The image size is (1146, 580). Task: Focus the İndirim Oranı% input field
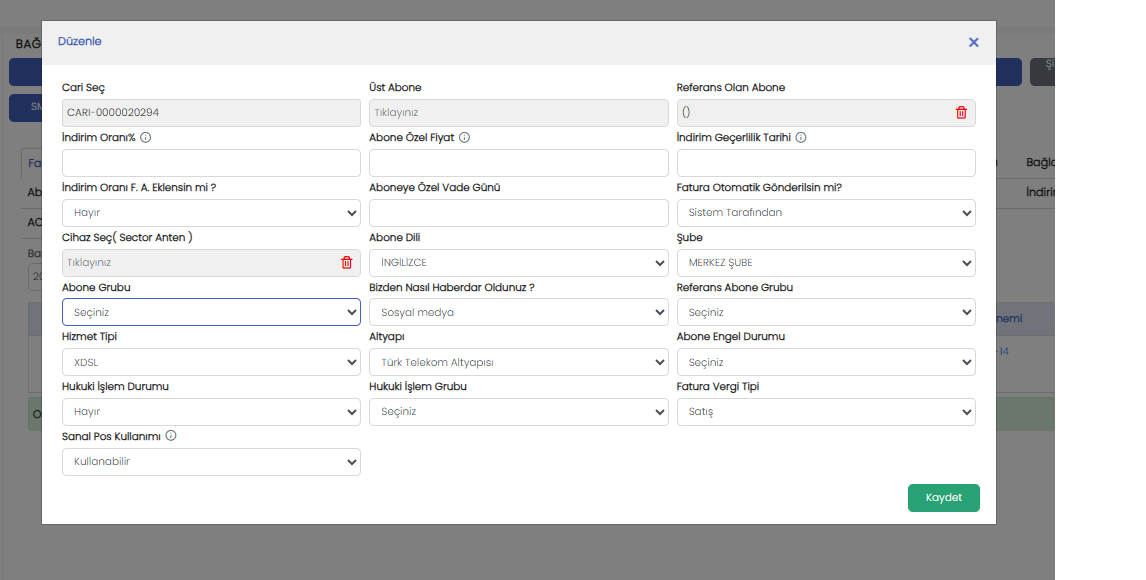point(211,163)
